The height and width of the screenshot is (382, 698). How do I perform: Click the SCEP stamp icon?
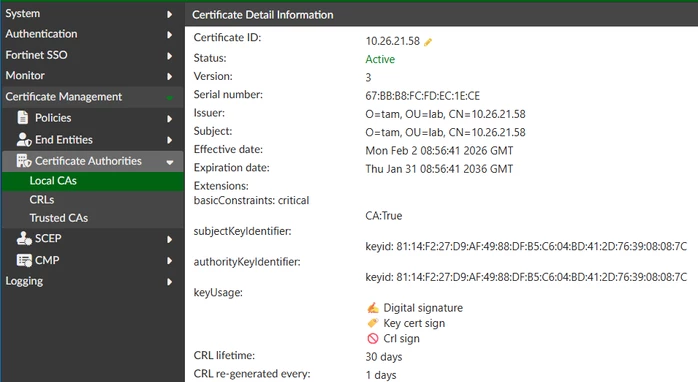click(24, 238)
